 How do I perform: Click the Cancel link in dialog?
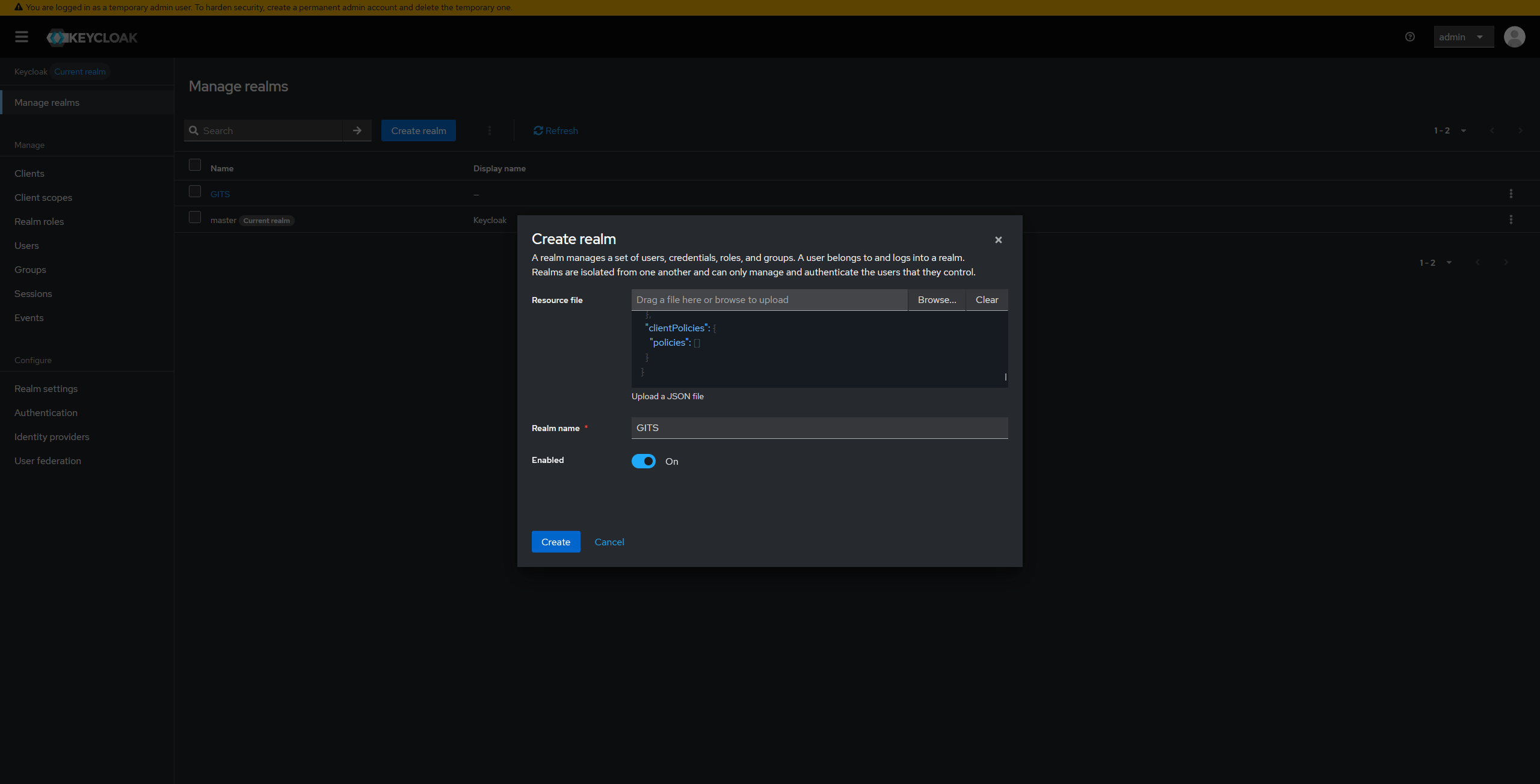609,542
